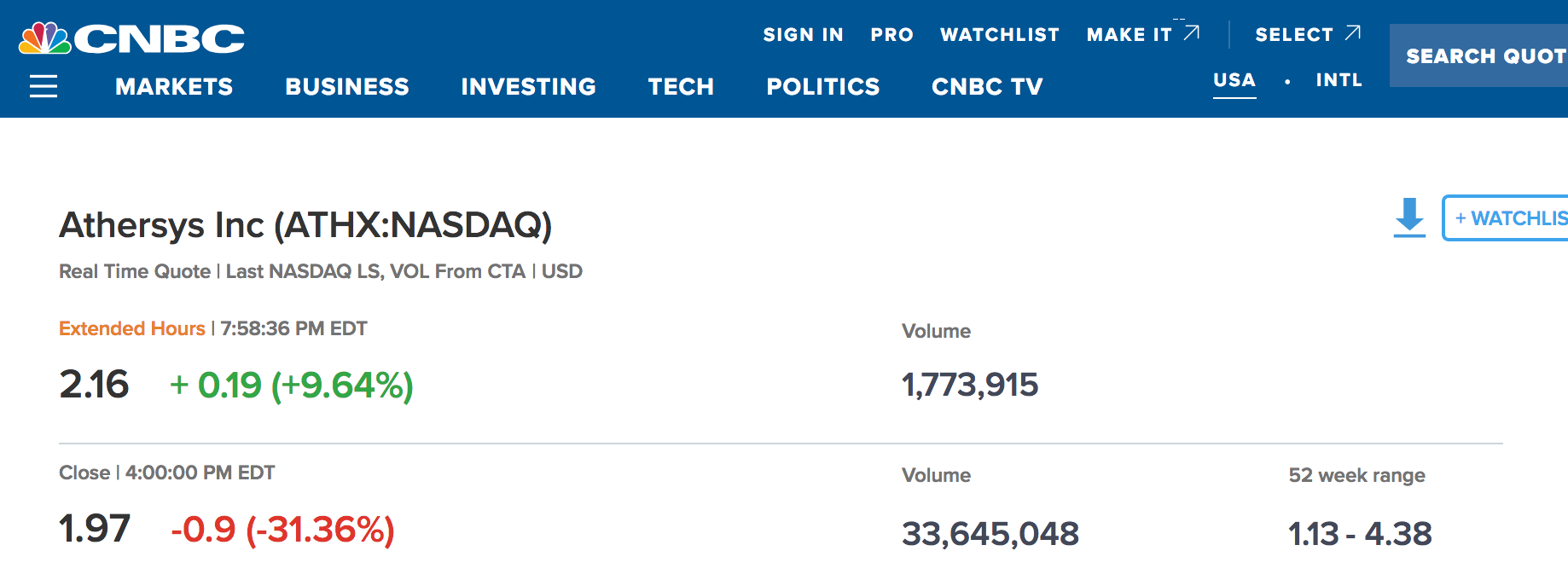
Task: Open CNBC TV
Action: (x=987, y=87)
